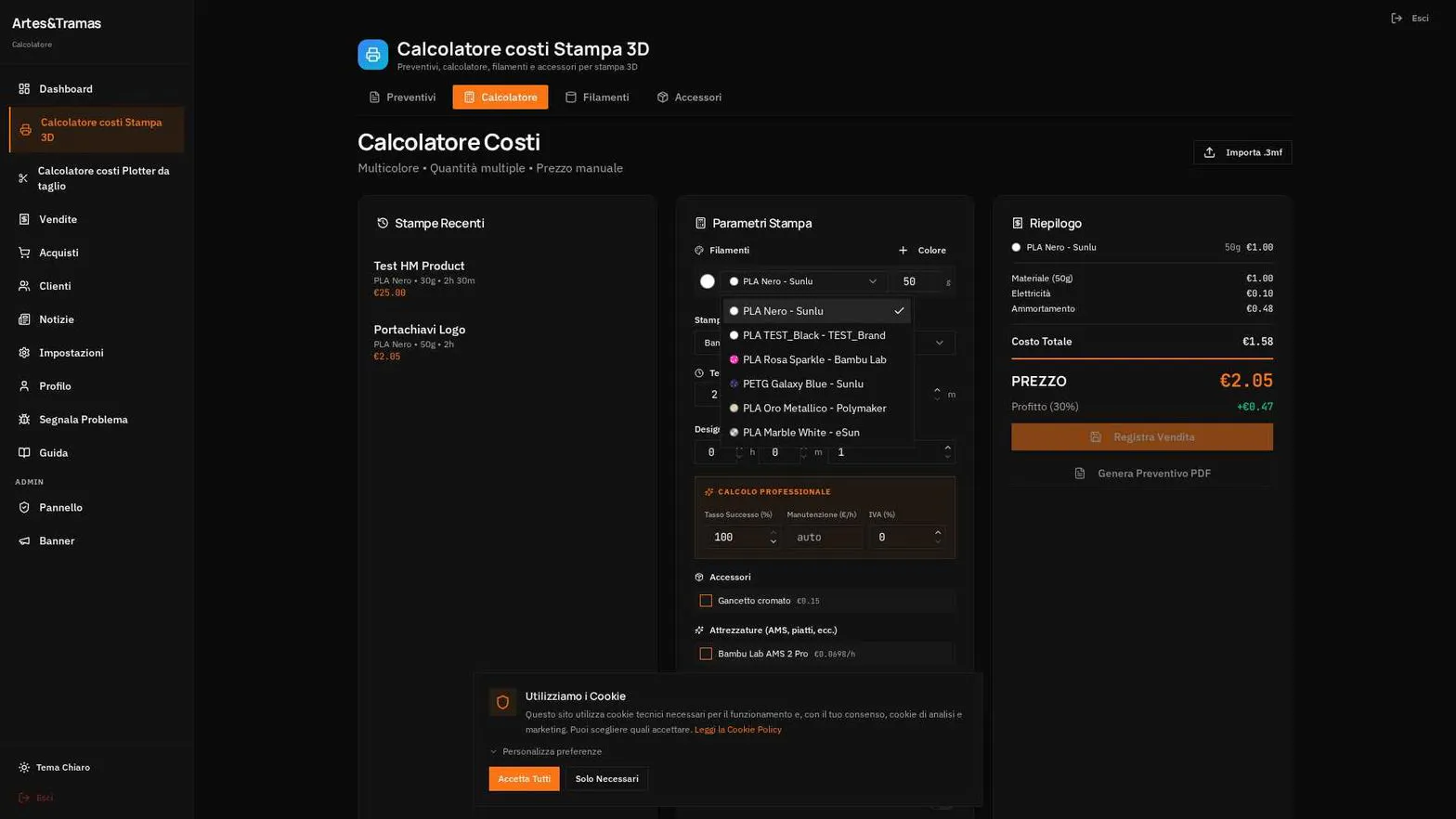This screenshot has width=1456, height=819.
Task: Open the Stampante dropdown chevron
Action: pyautogui.click(x=939, y=343)
